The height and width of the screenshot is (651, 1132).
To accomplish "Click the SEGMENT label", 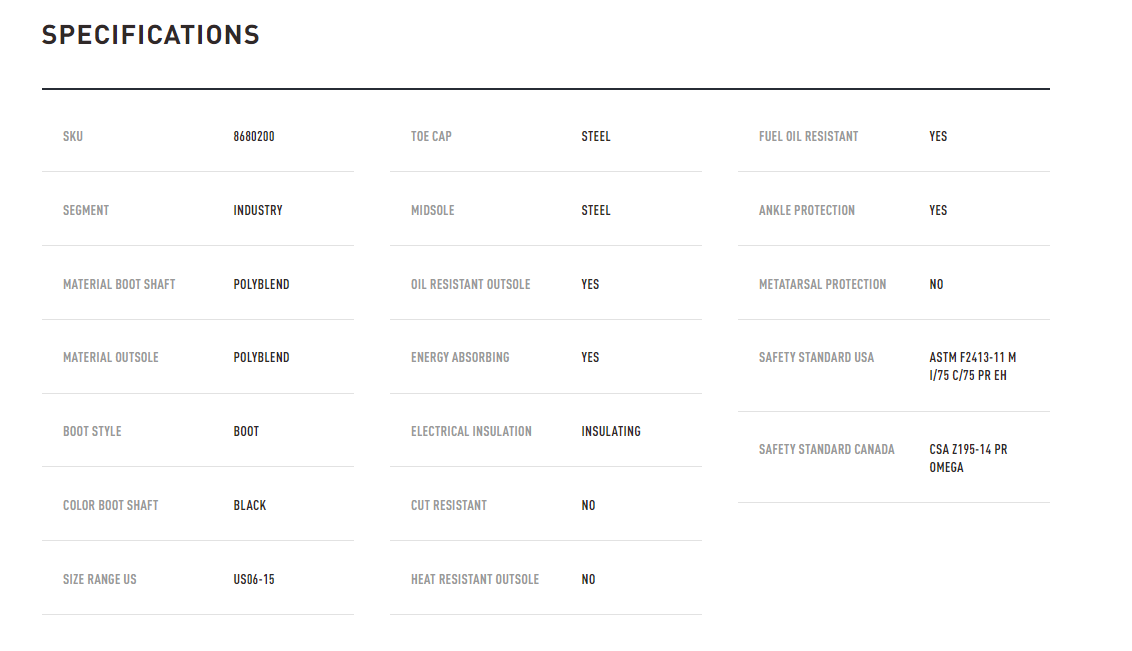I will pyautogui.click(x=86, y=210).
